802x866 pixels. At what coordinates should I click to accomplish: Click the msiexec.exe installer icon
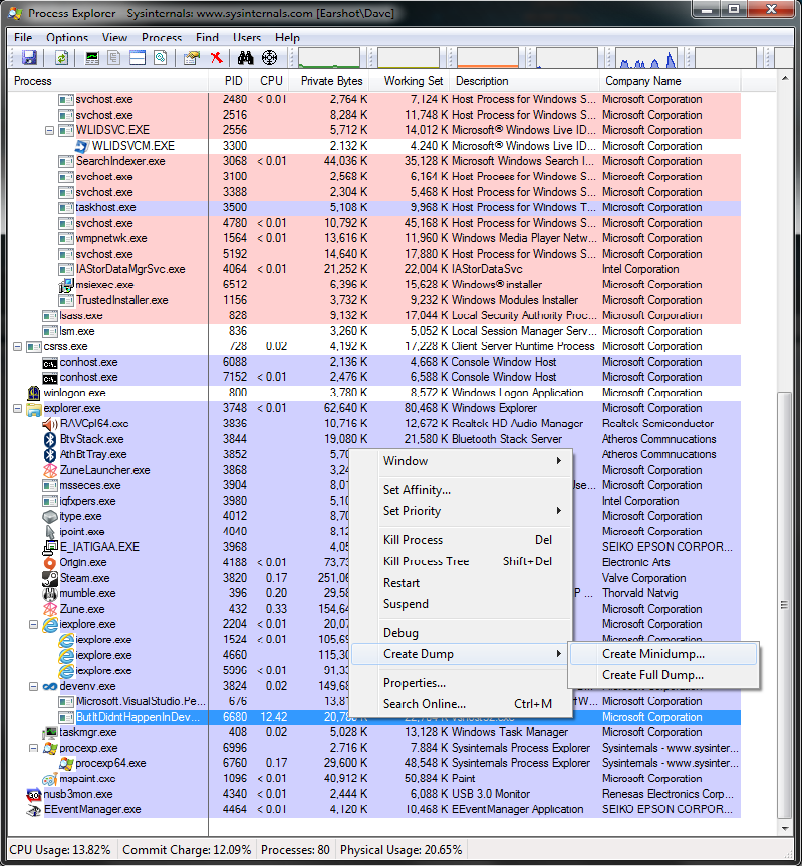point(66,285)
